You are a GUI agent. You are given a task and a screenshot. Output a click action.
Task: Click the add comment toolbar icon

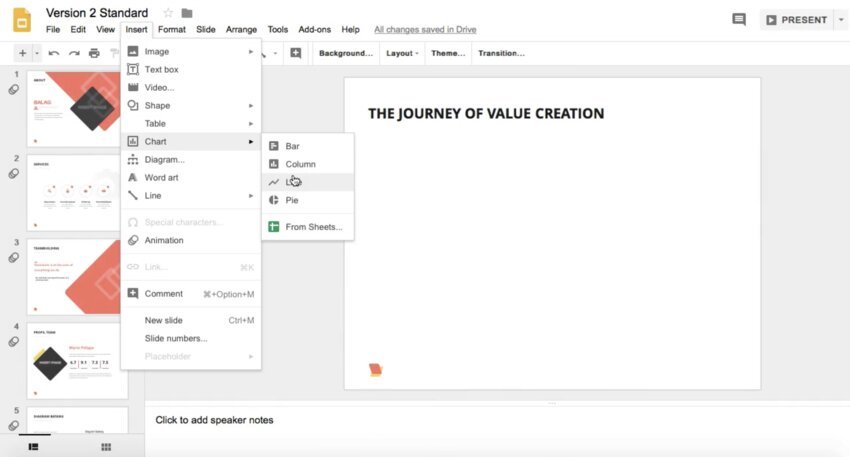click(x=295, y=53)
